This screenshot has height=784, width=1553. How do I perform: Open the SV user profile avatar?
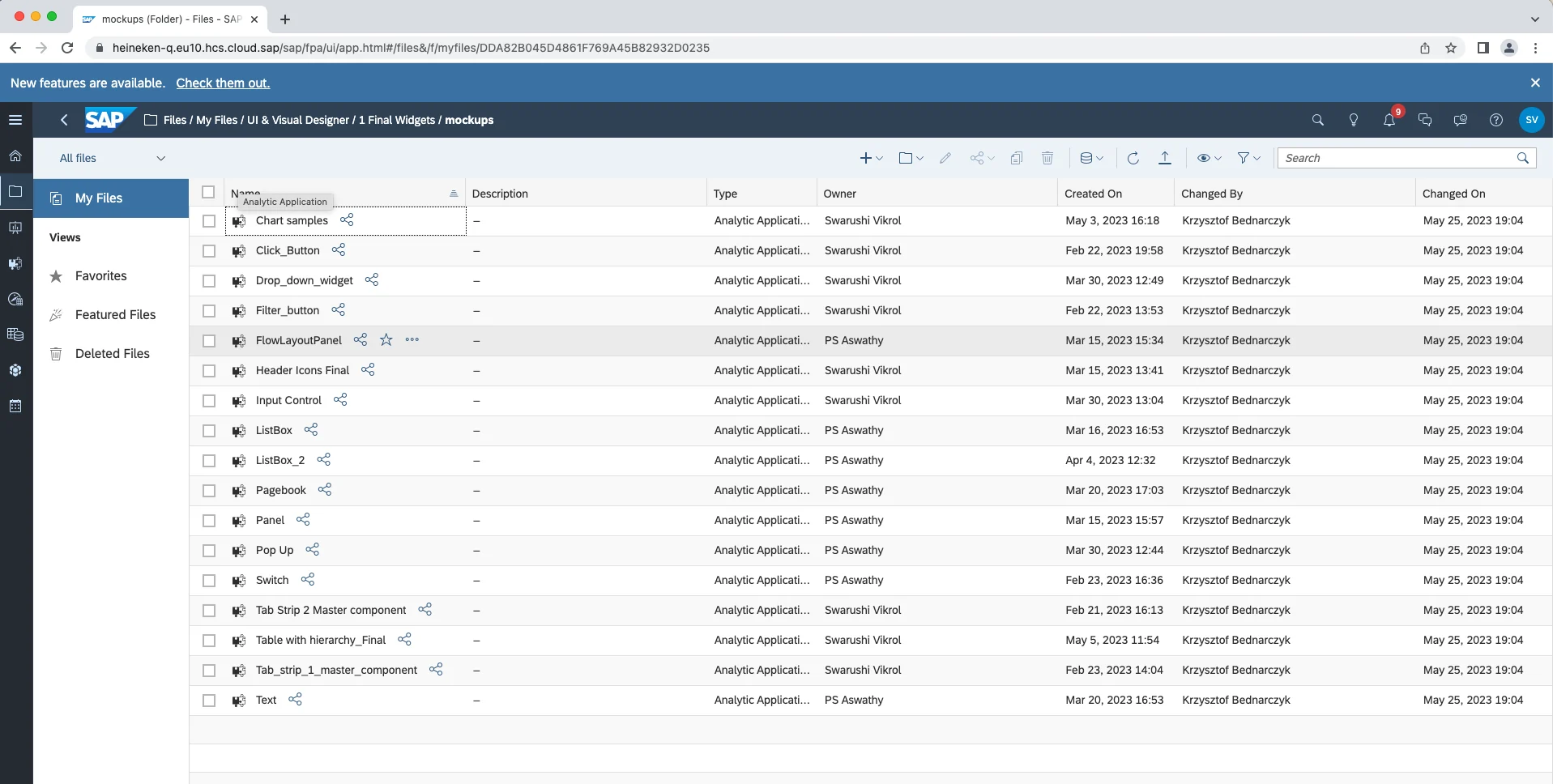click(1531, 120)
